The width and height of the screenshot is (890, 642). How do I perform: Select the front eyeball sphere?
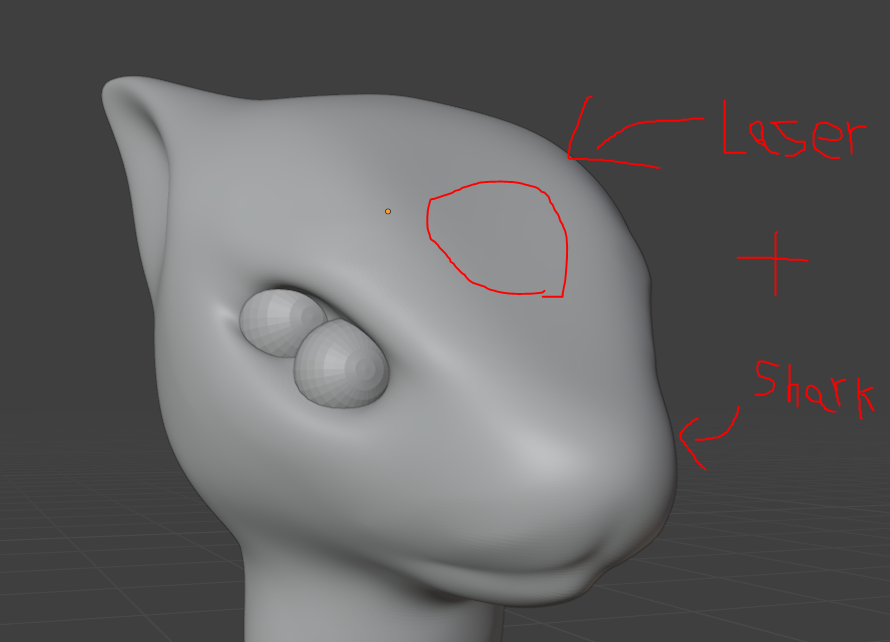tap(341, 363)
